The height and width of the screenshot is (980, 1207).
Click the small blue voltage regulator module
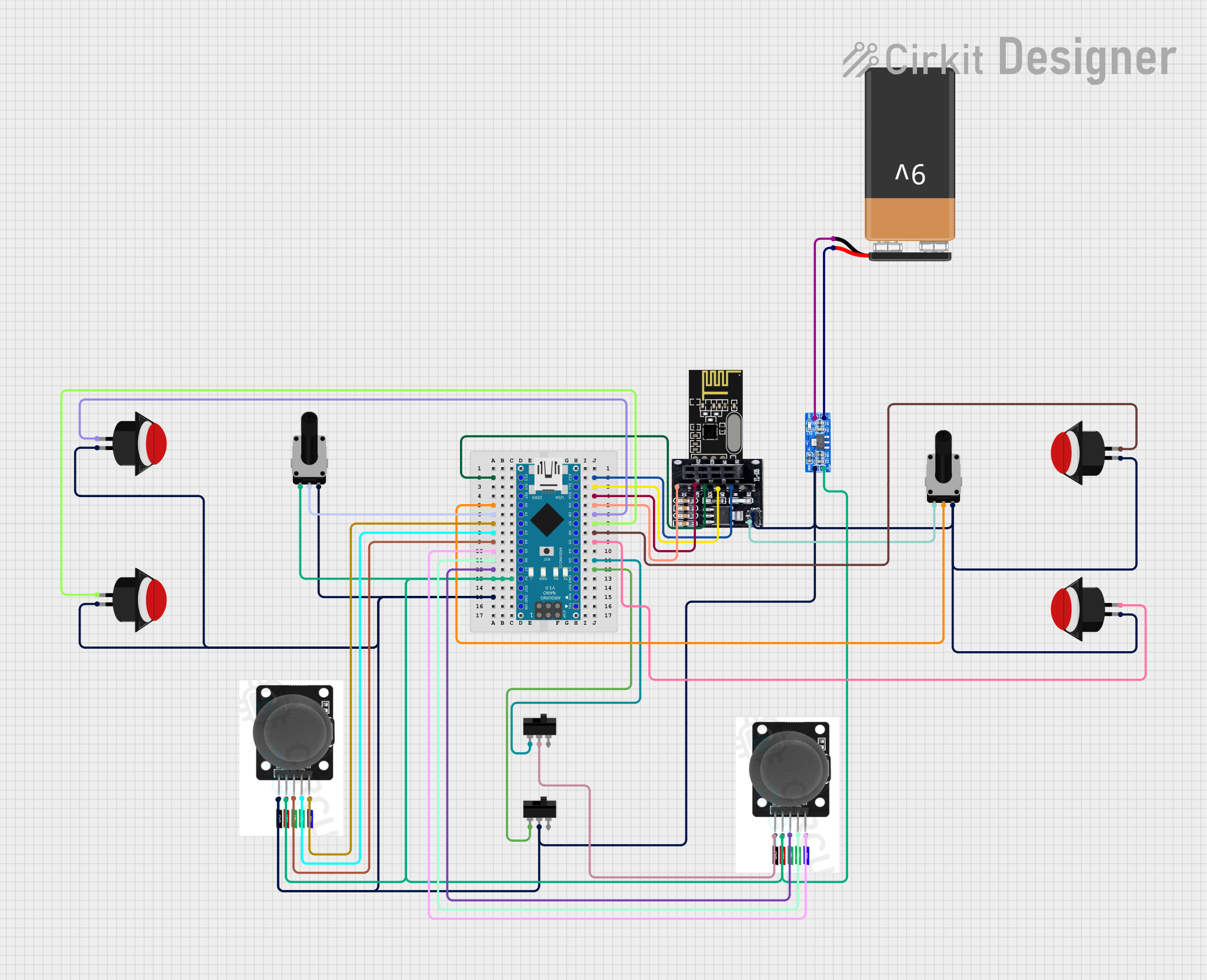click(x=818, y=442)
